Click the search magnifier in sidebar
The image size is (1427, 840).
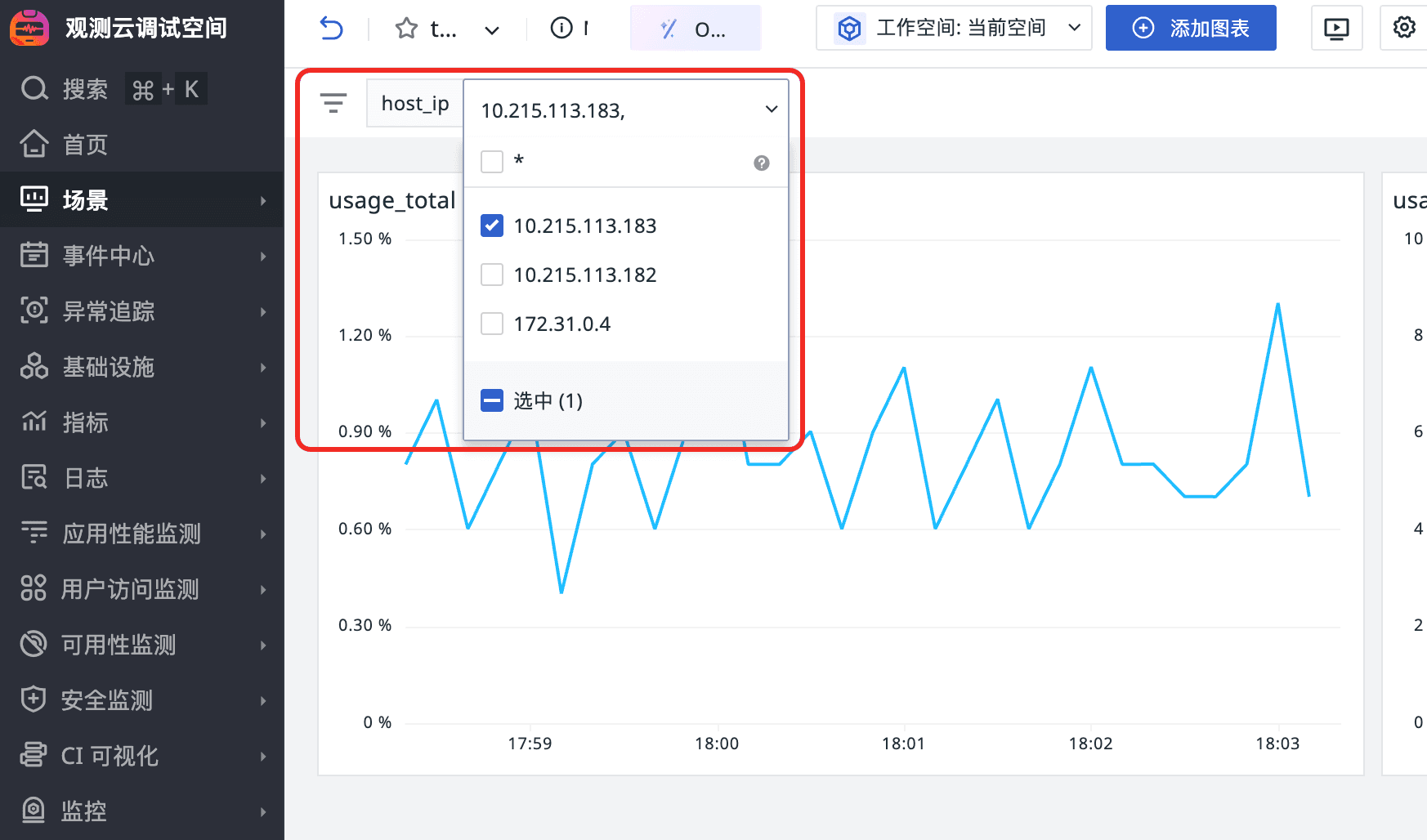click(x=34, y=88)
